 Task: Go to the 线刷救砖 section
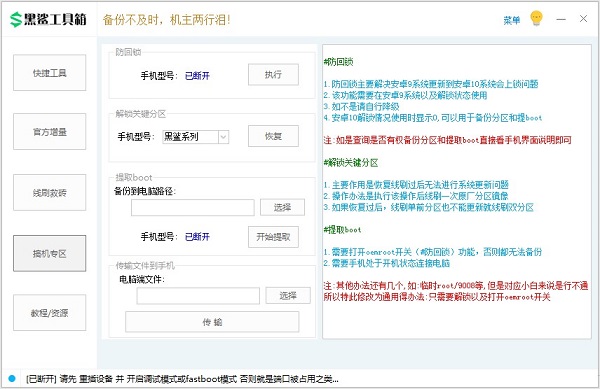49,192
